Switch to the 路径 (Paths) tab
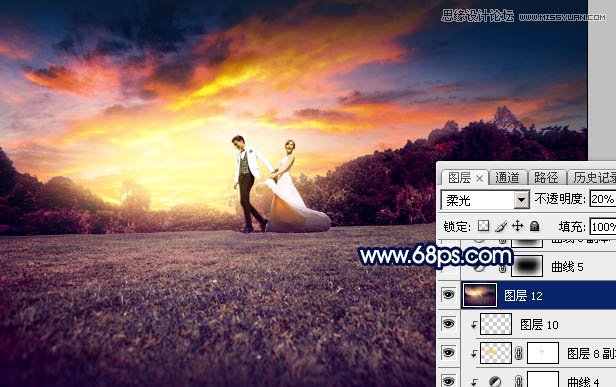616x387 pixels. [546, 178]
